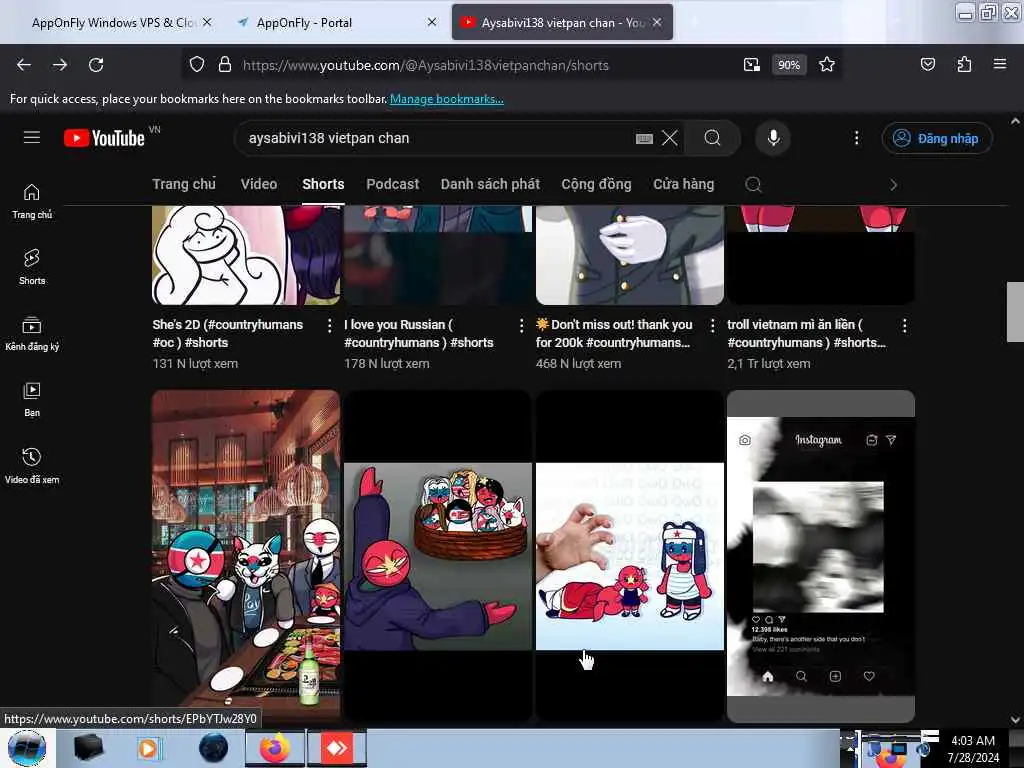Sign in with the Đăng nhập button
This screenshot has width=1024, height=768.
(x=936, y=138)
